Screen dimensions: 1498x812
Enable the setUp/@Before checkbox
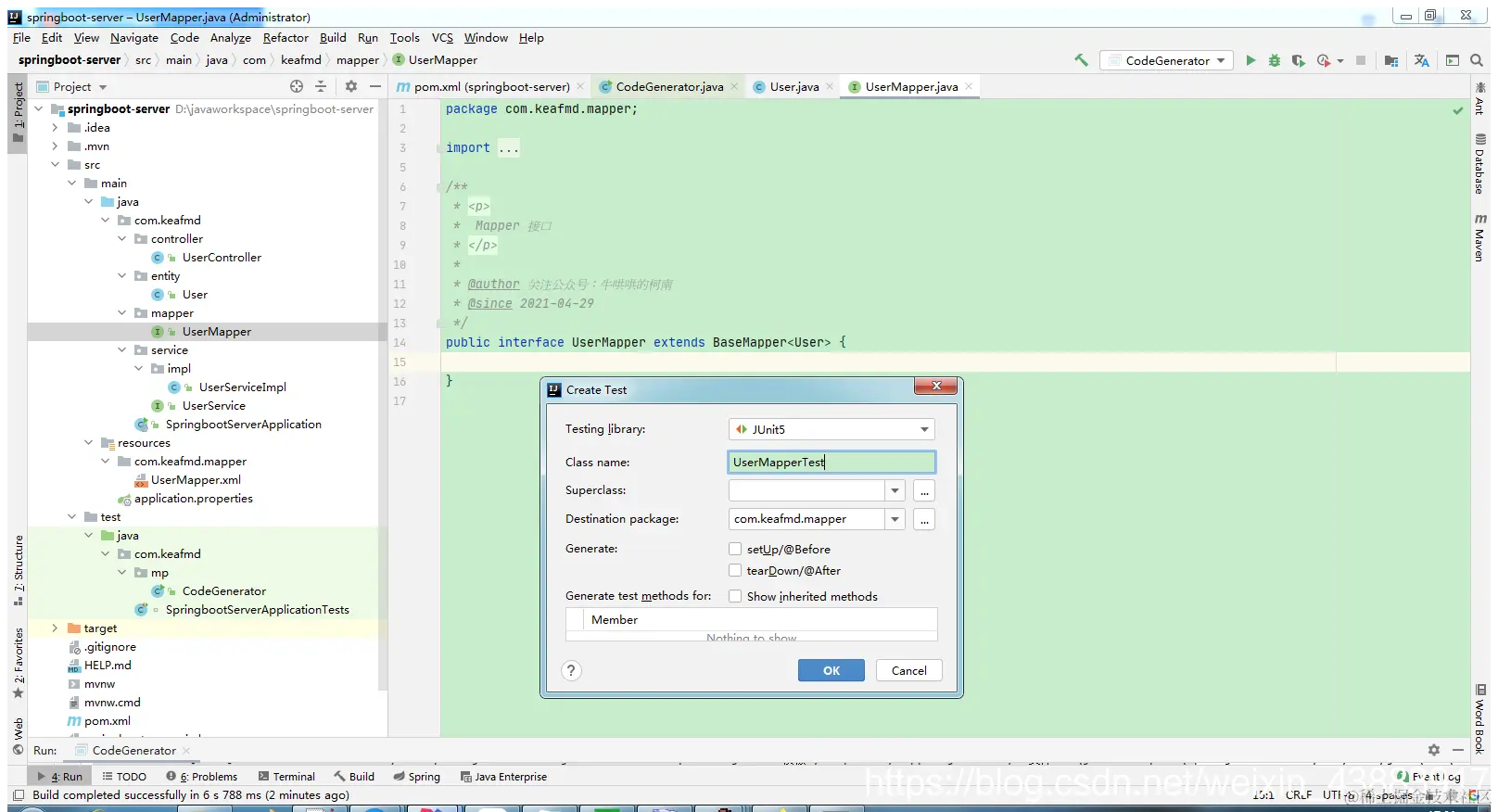point(735,549)
